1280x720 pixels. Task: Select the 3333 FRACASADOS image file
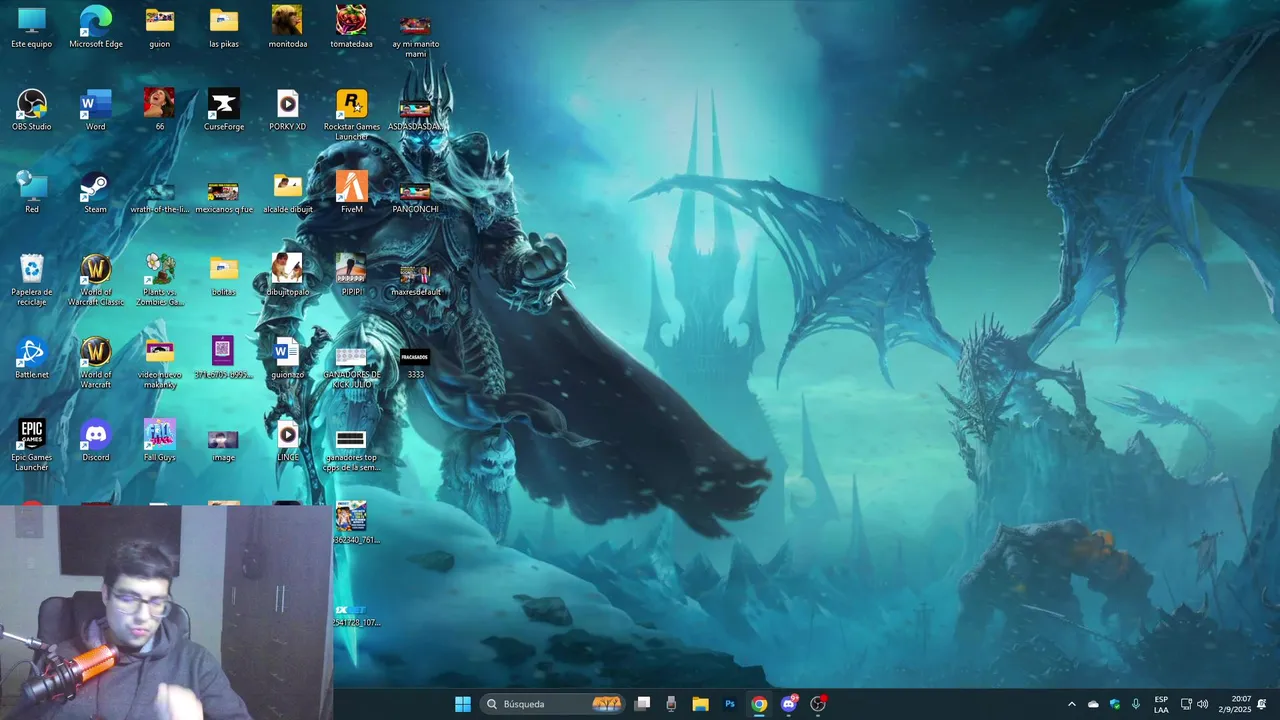416,362
